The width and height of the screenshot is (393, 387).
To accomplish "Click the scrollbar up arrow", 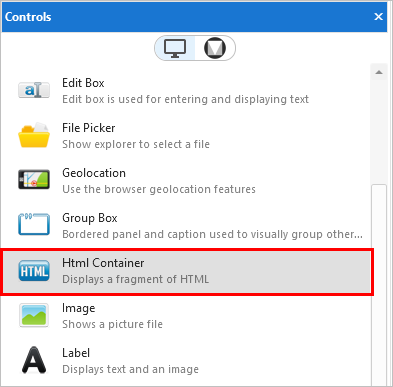I will pos(379,72).
